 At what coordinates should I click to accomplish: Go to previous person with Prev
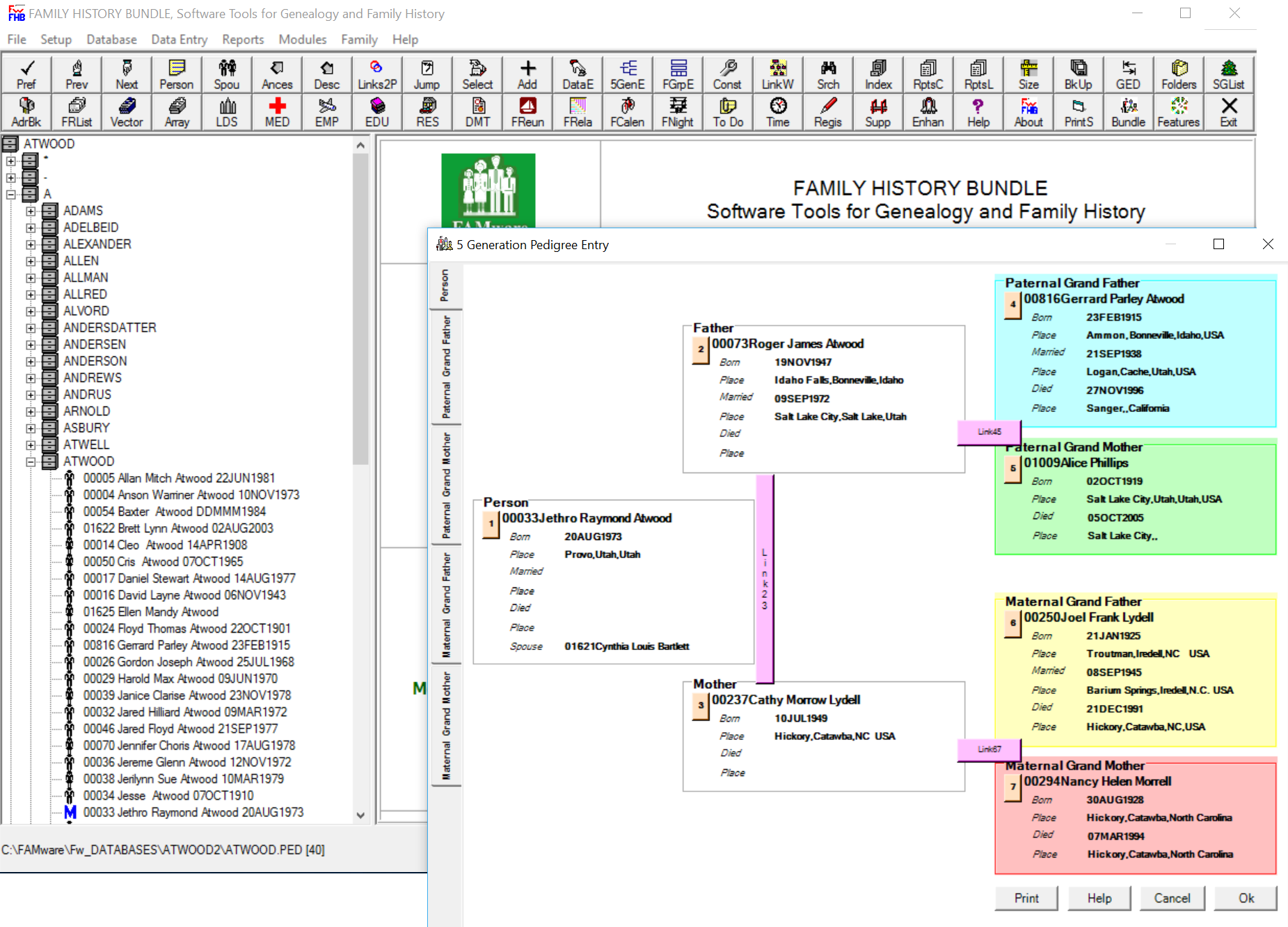77,74
